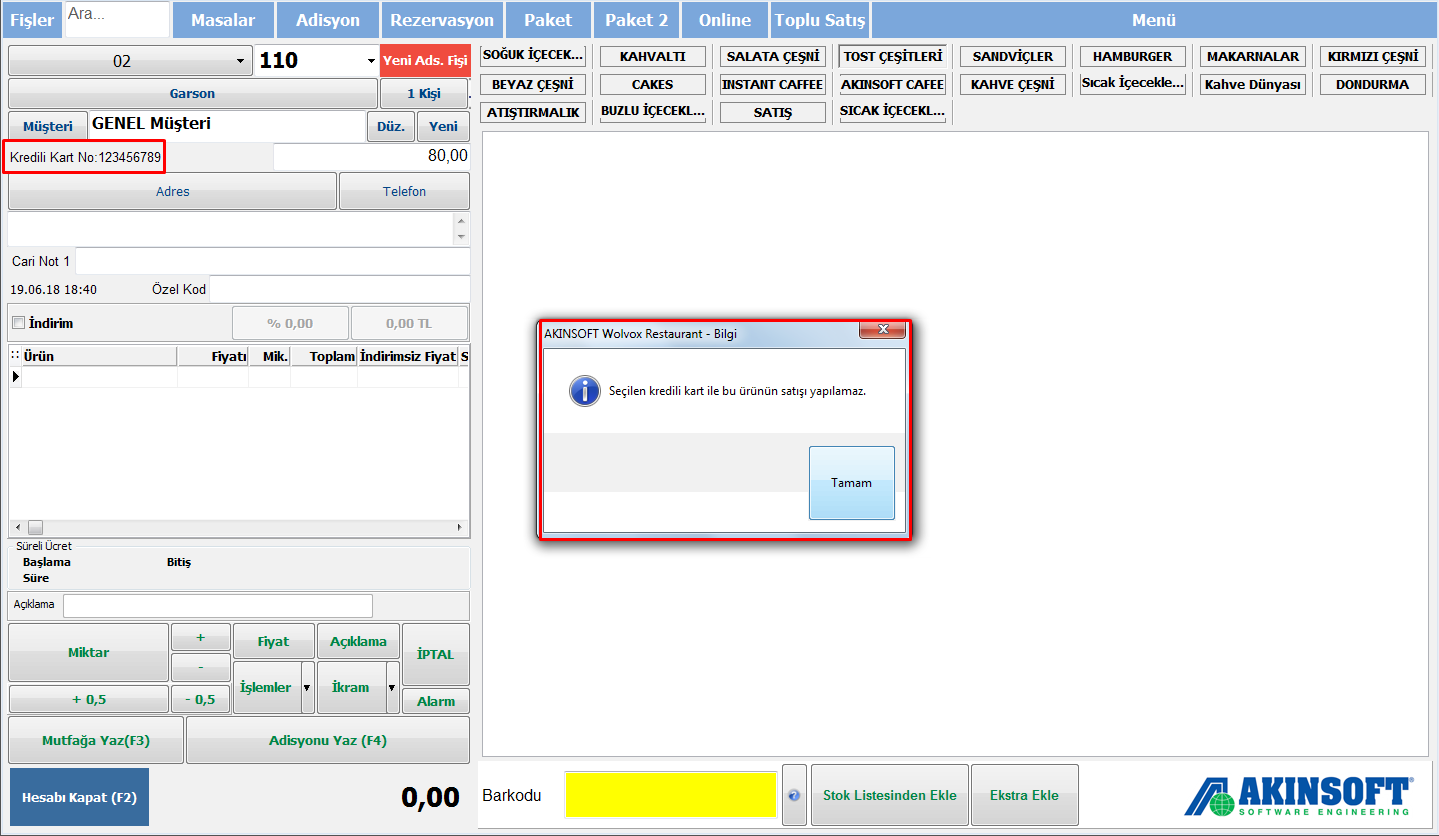Click the Telefon button

(x=404, y=191)
